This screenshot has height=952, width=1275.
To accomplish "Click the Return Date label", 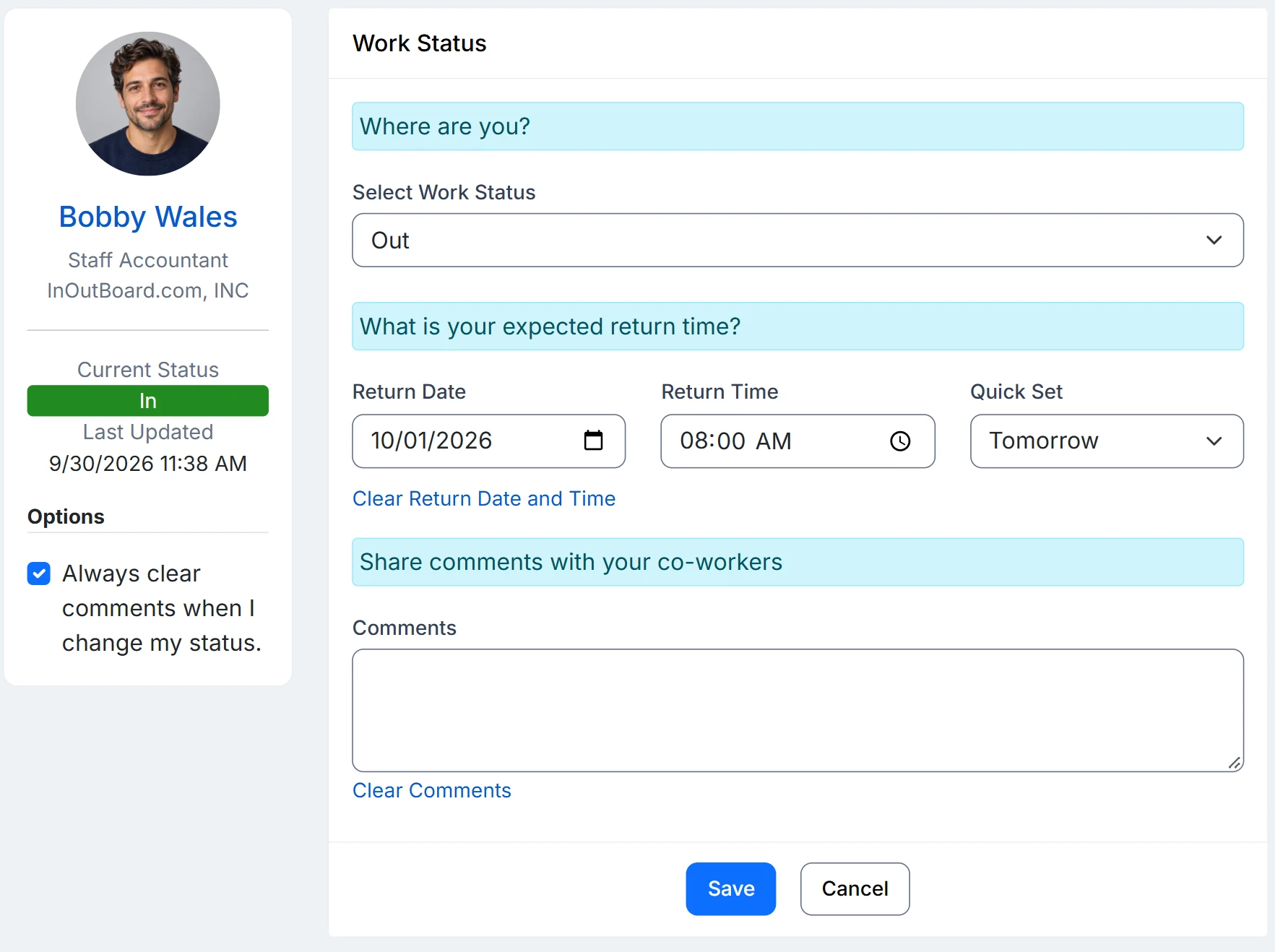I will [409, 391].
